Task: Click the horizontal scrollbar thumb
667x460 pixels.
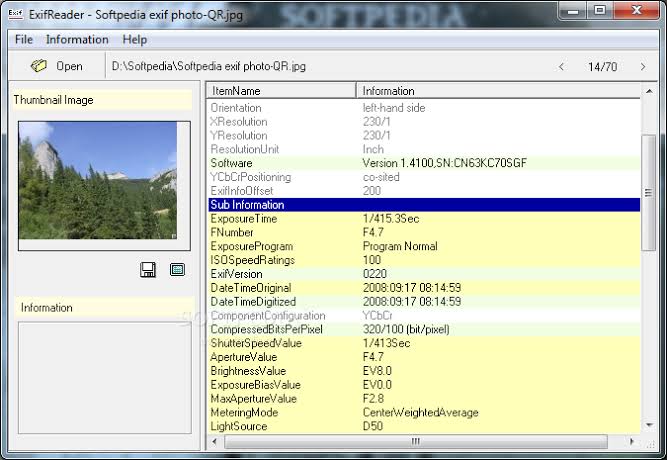Action: [x=415, y=441]
